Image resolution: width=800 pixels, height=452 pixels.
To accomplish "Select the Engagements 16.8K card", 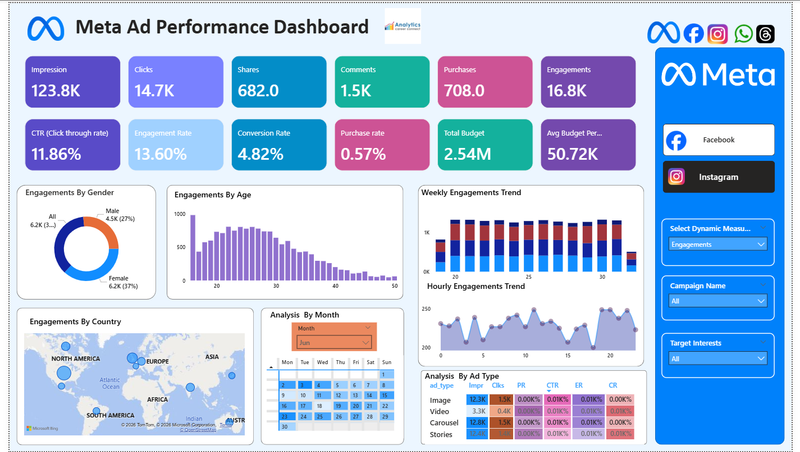I will tap(588, 82).
